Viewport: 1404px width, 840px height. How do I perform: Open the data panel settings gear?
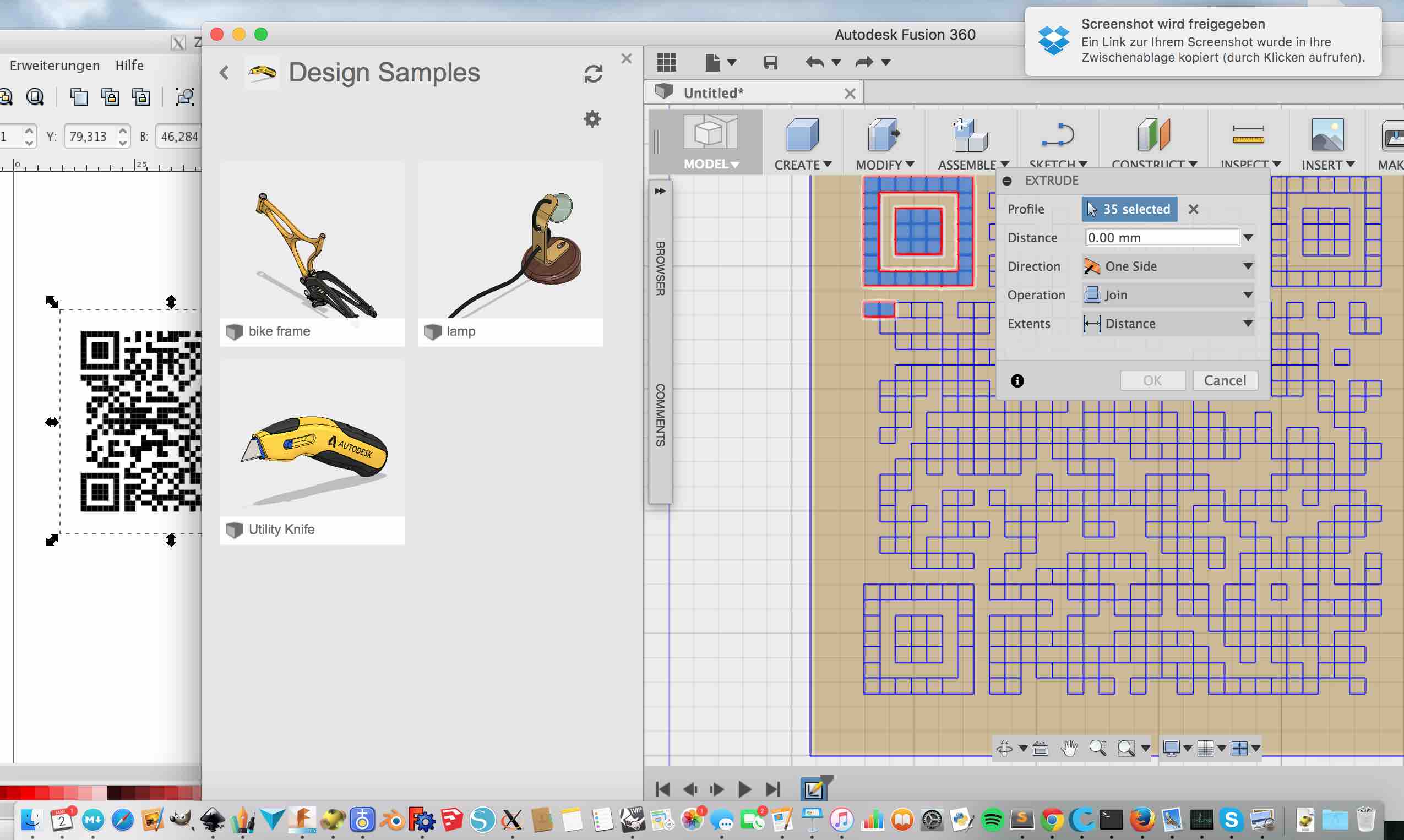click(592, 119)
